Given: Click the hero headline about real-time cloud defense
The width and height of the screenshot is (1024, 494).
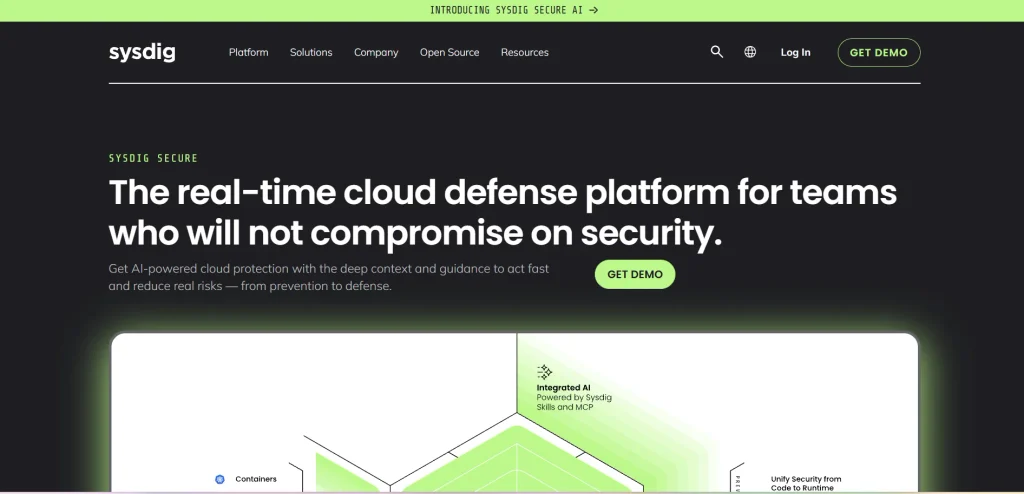Looking at the screenshot, I should pyautogui.click(x=503, y=212).
